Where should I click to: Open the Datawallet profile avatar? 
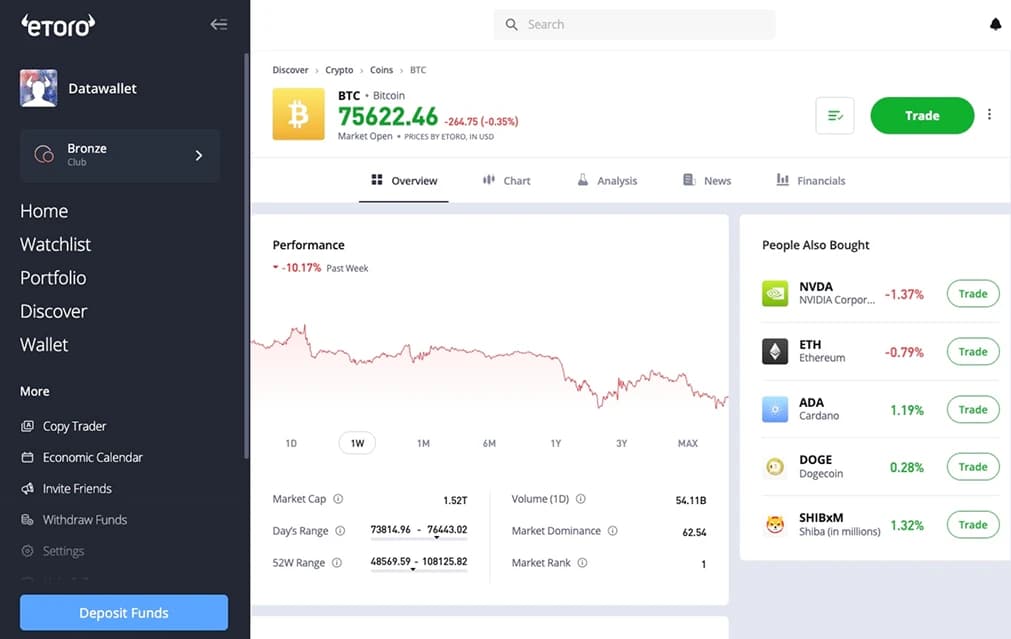point(38,89)
